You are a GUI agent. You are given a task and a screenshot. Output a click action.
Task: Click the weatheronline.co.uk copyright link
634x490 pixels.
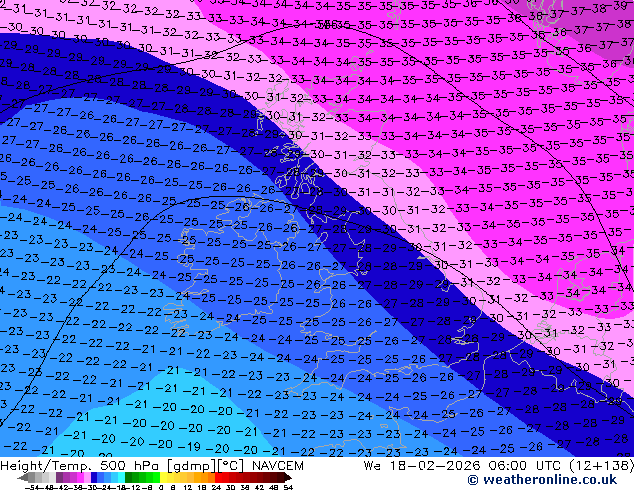point(542,480)
